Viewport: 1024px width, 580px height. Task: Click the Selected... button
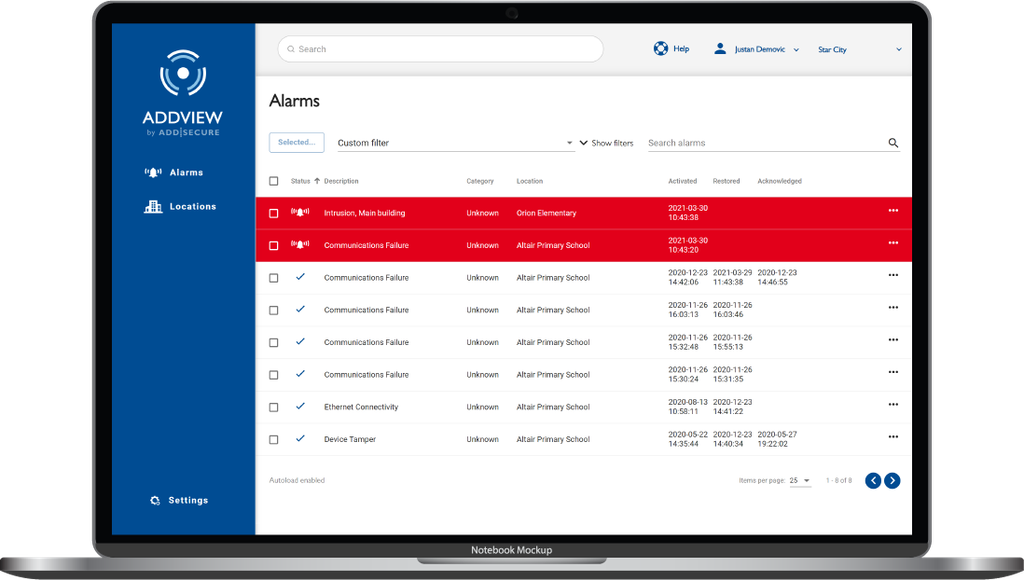[296, 142]
